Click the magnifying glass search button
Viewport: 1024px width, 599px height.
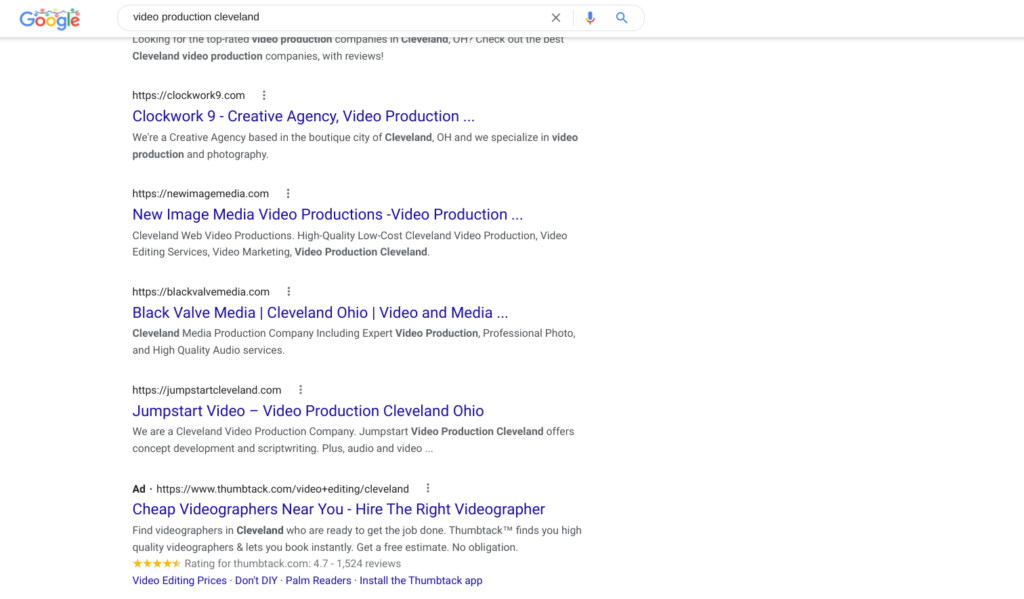(621, 18)
